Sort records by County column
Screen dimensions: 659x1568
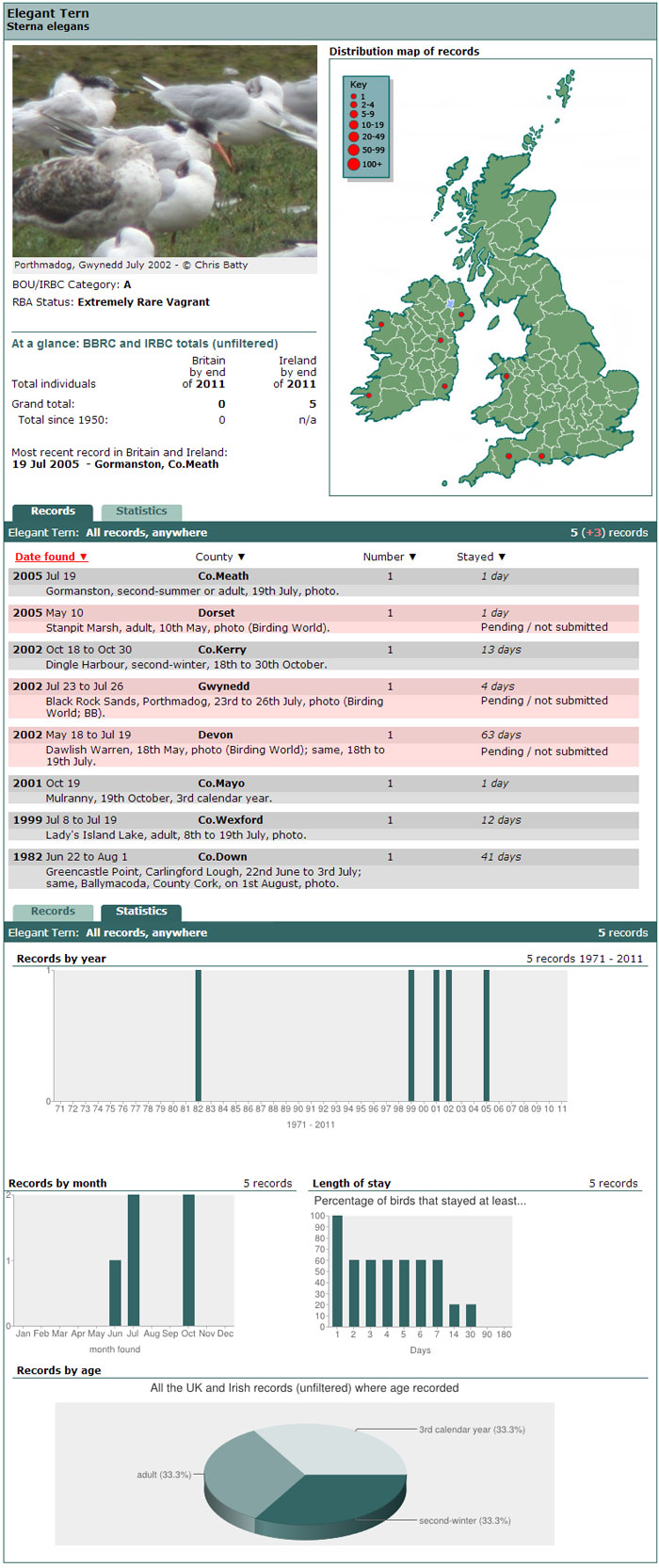click(220, 558)
